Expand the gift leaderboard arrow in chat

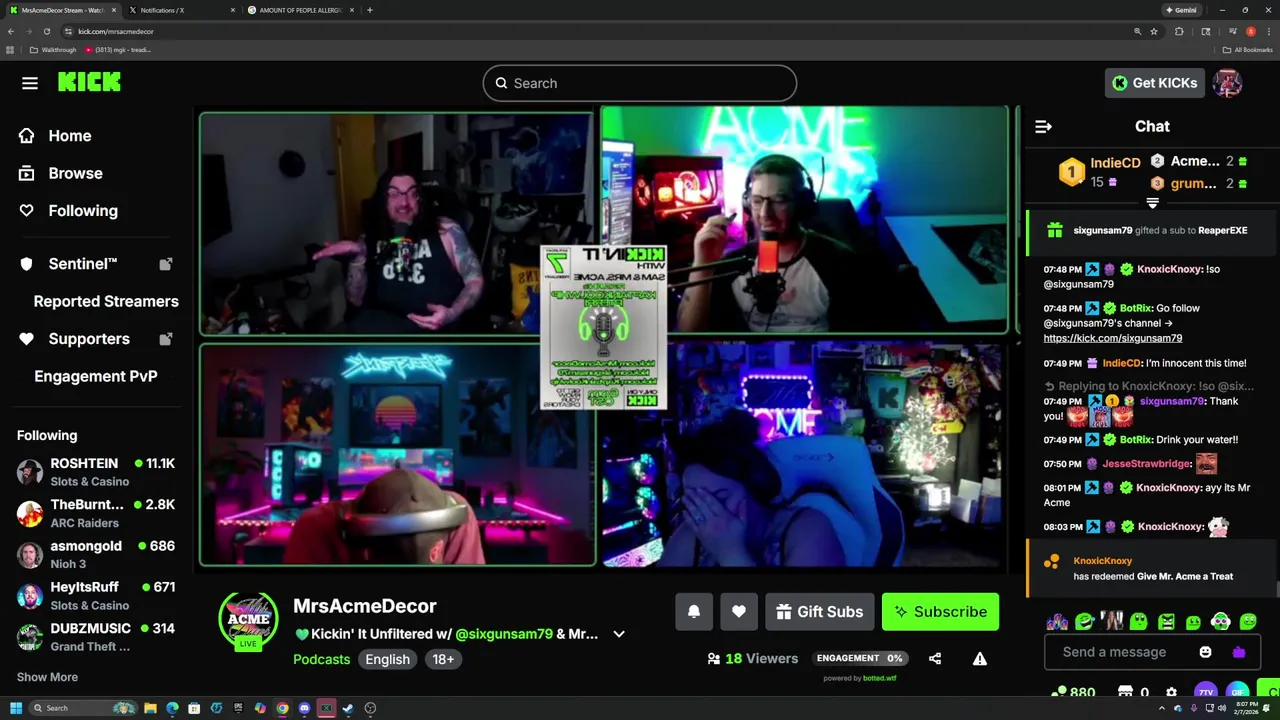(x=1152, y=203)
